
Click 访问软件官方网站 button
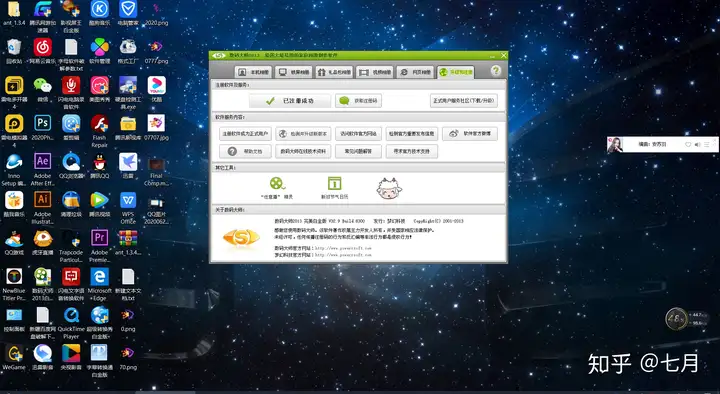[359, 134]
